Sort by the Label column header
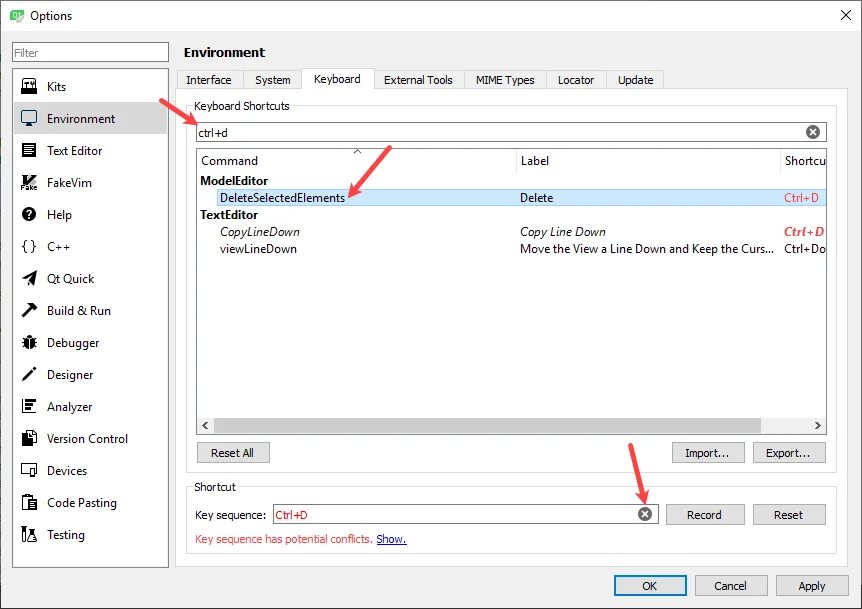The height and width of the screenshot is (609, 862). tap(648, 160)
